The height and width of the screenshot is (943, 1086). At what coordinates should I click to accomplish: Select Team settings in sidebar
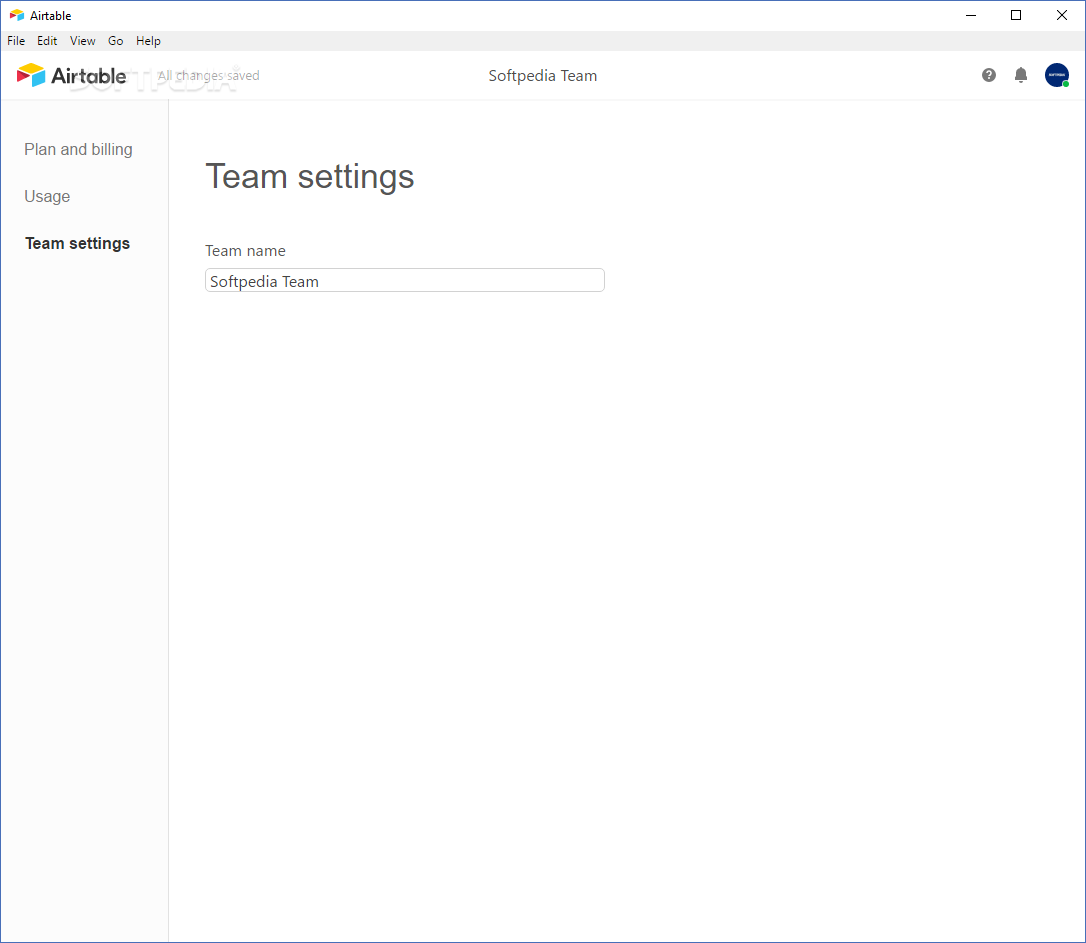(78, 244)
